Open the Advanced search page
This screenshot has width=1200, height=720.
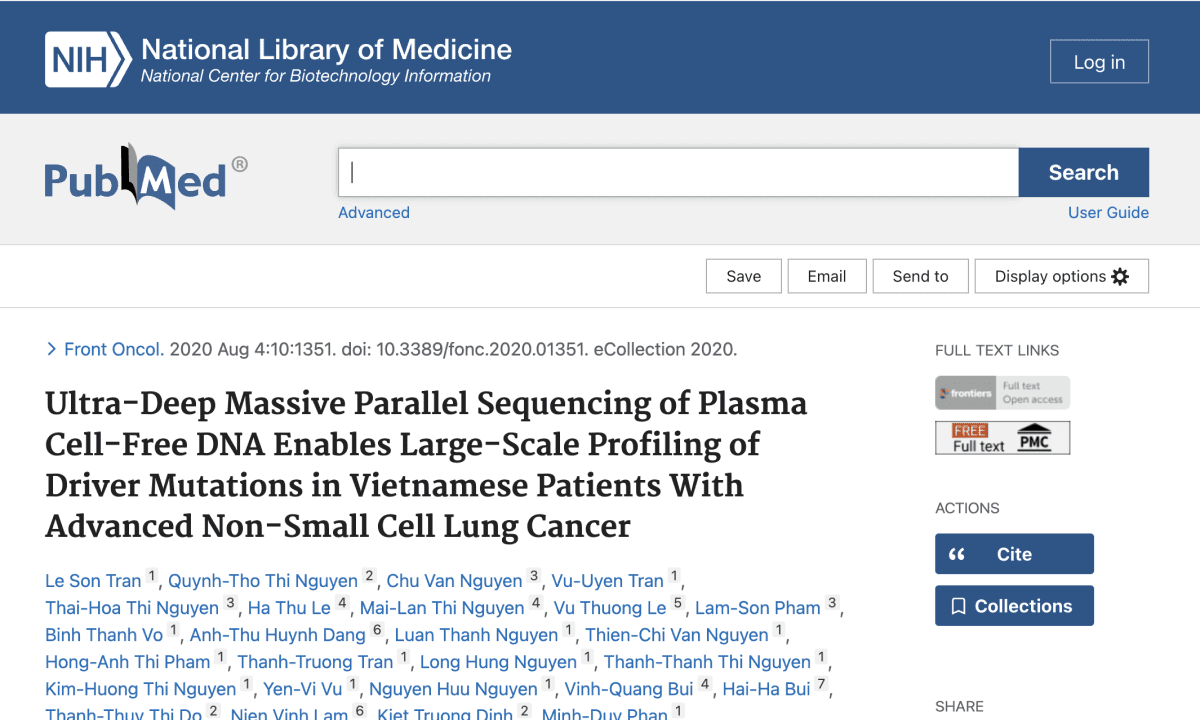click(373, 212)
